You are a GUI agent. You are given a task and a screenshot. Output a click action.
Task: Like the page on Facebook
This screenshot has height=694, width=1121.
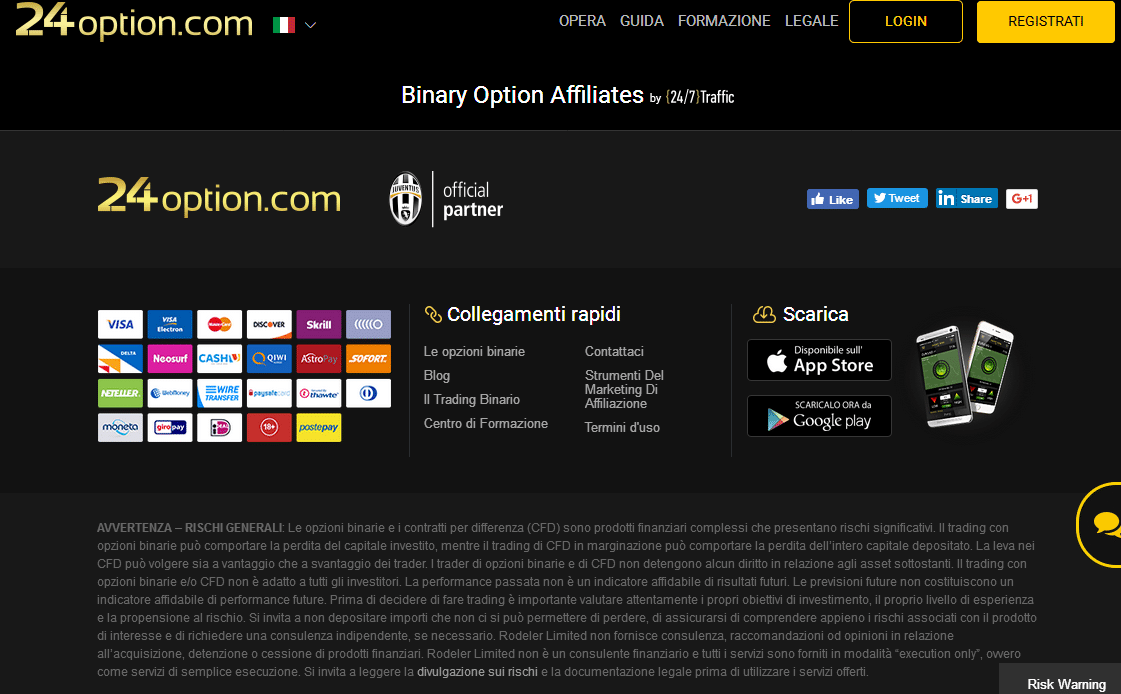[833, 199]
